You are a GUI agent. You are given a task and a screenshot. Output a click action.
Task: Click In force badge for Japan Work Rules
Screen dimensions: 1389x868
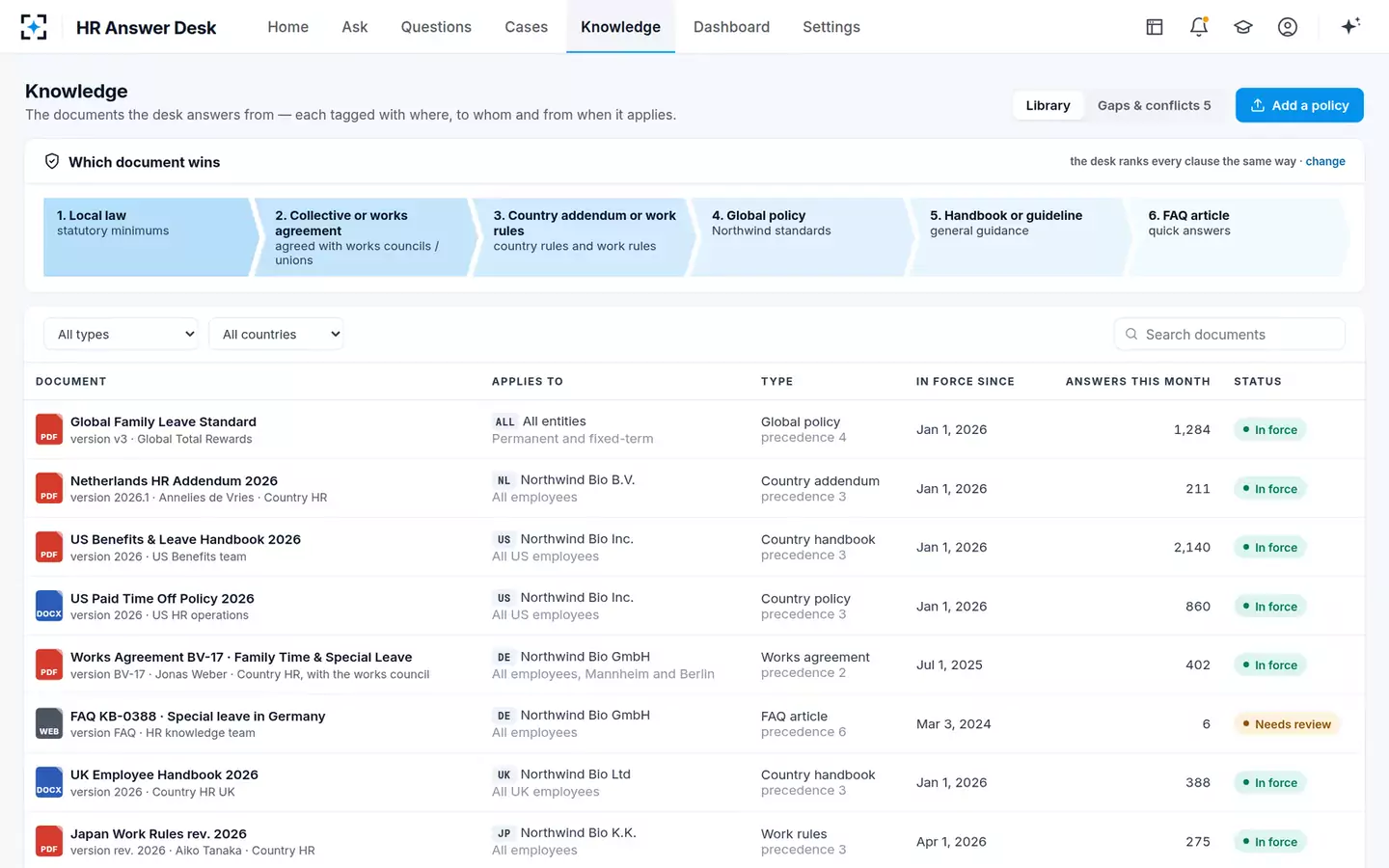1270,842
